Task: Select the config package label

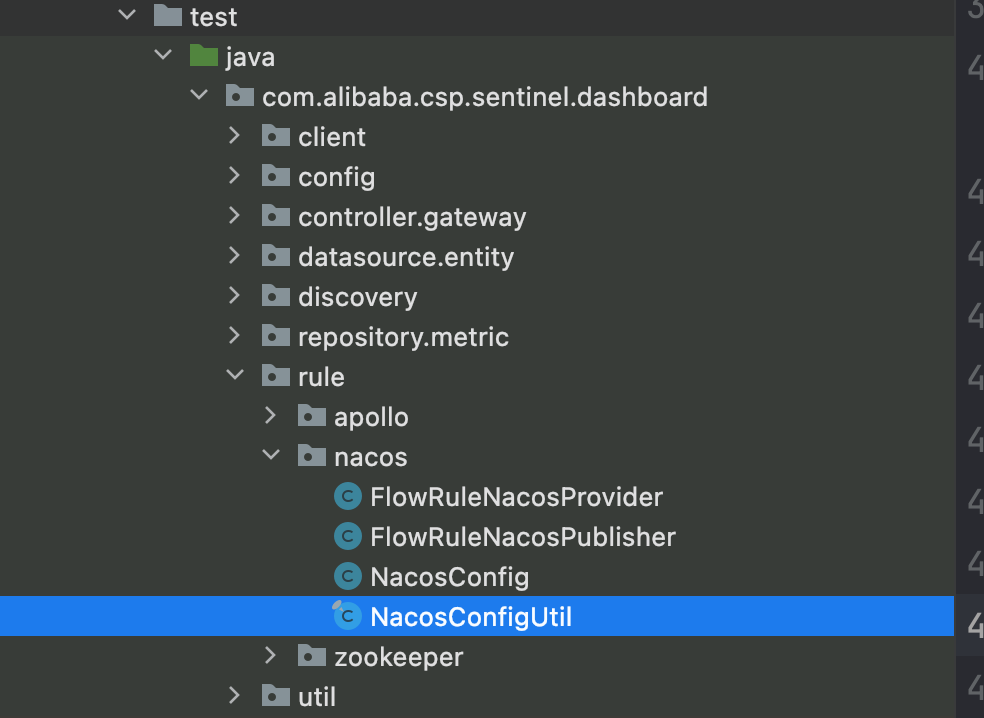Action: [x=337, y=178]
